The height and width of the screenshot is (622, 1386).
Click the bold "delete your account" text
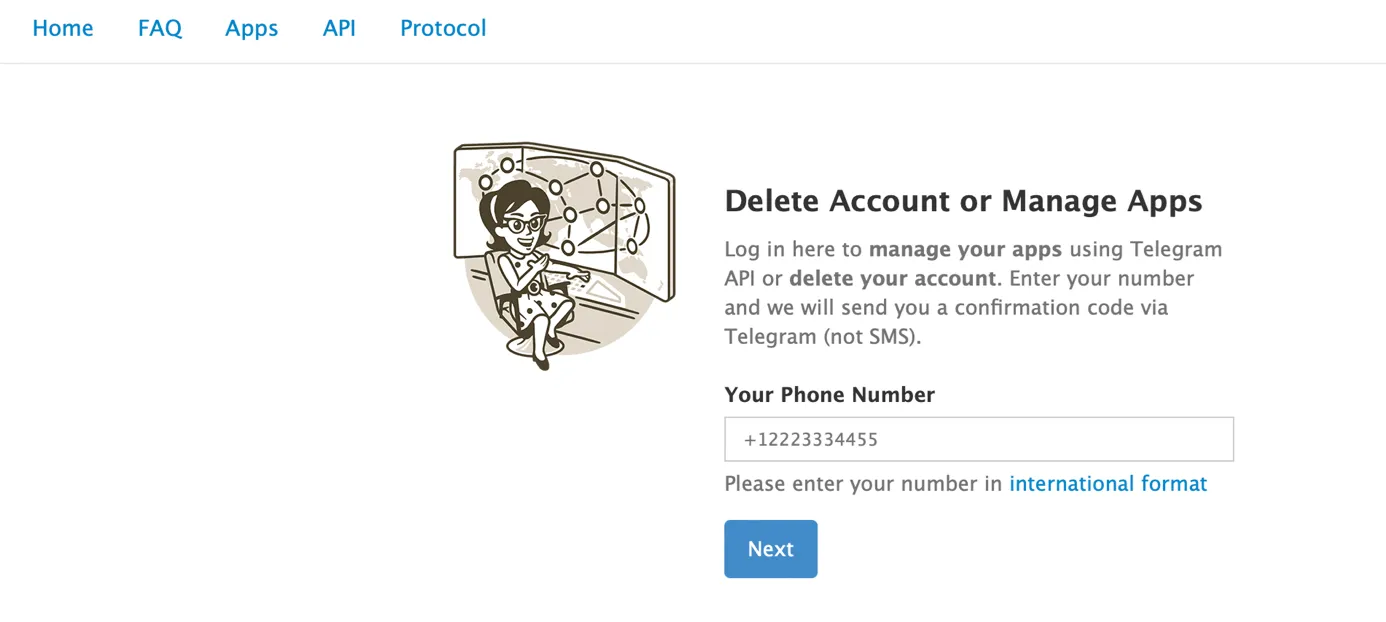pyautogui.click(x=892, y=278)
